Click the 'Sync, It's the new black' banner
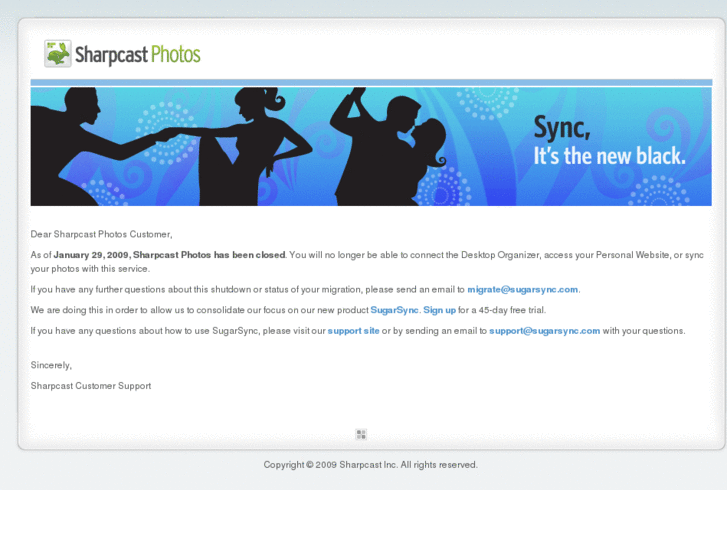Image resolution: width=727 pixels, height=545 pixels. click(x=371, y=146)
